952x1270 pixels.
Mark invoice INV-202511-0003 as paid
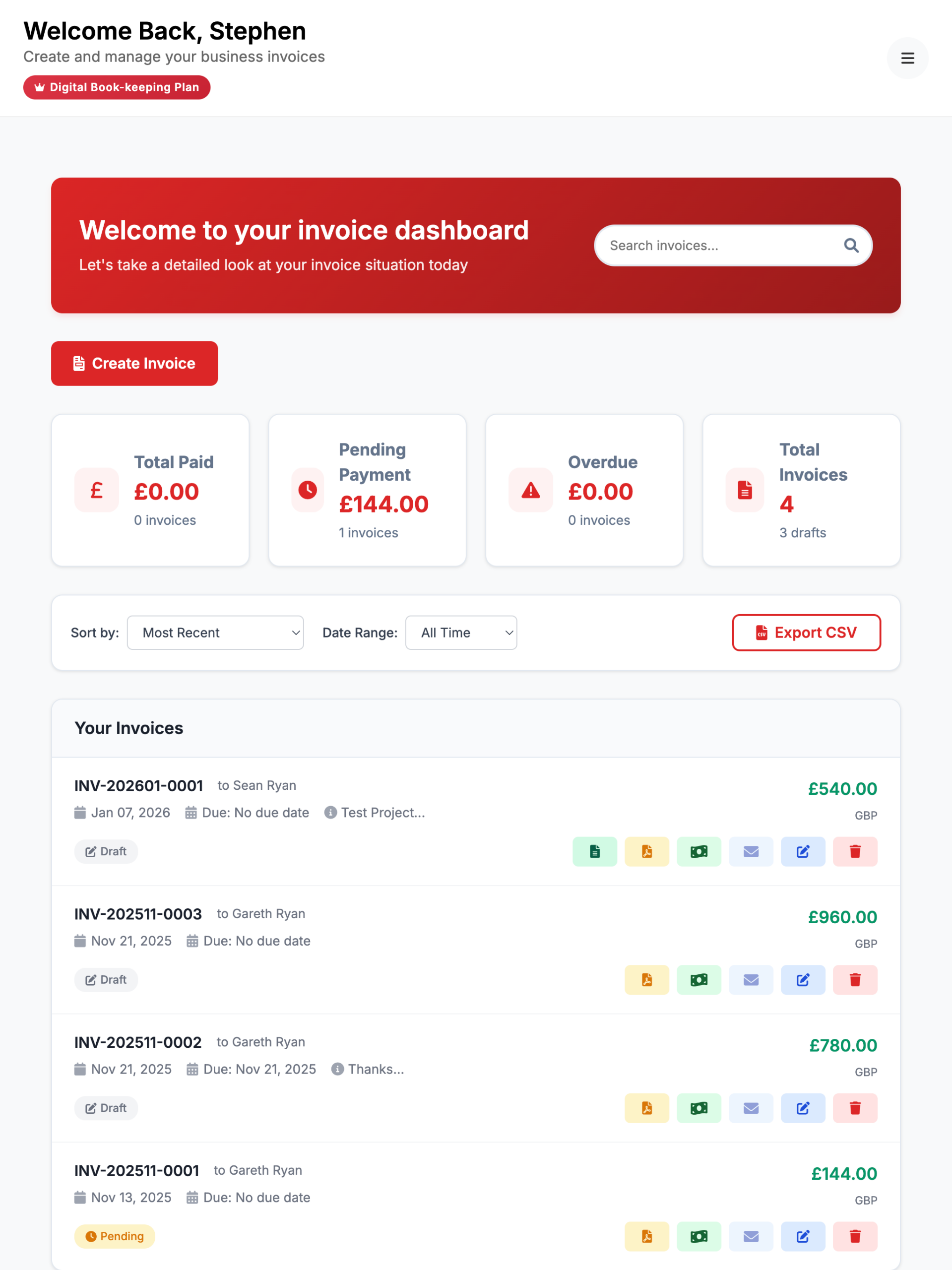click(x=699, y=979)
